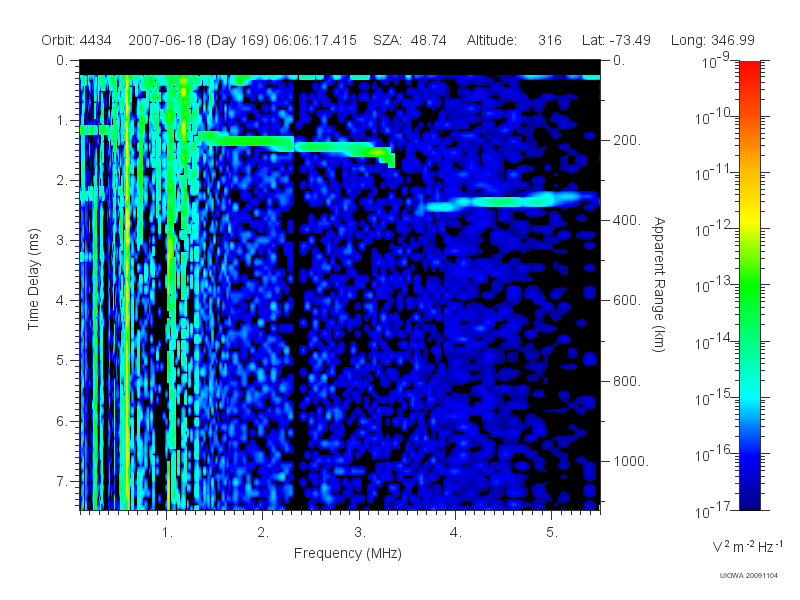Click the Time Delay (ms) axis title
The height and width of the screenshot is (600, 800).
[34, 279]
